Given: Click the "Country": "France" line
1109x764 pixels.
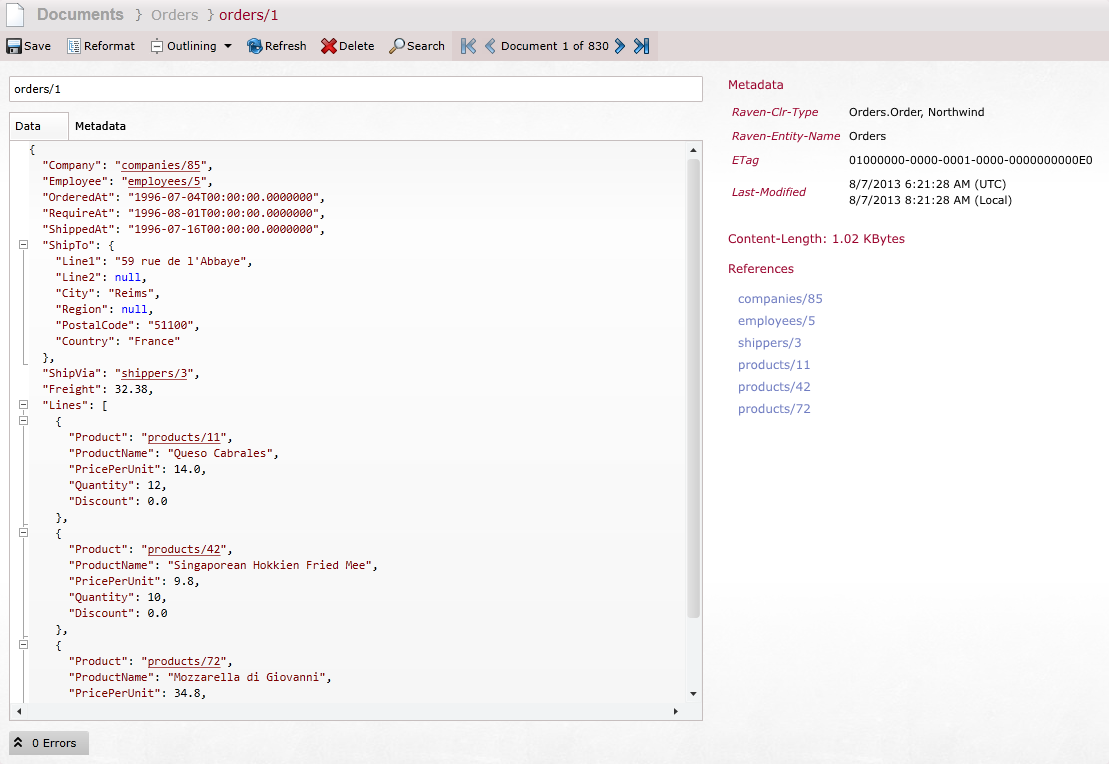Looking at the screenshot, I should click(x=117, y=341).
